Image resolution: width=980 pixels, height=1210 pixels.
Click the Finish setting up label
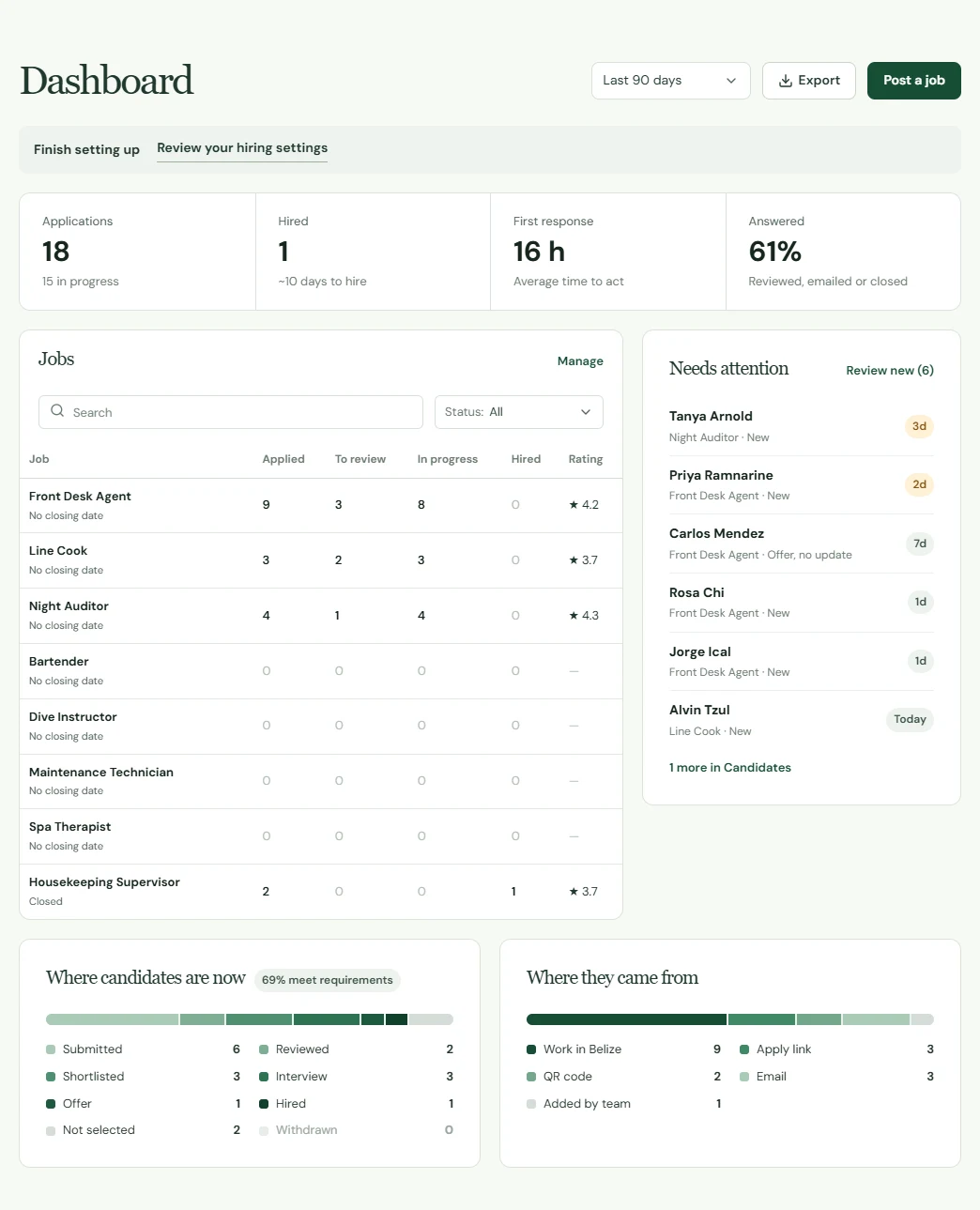pyautogui.click(x=86, y=150)
